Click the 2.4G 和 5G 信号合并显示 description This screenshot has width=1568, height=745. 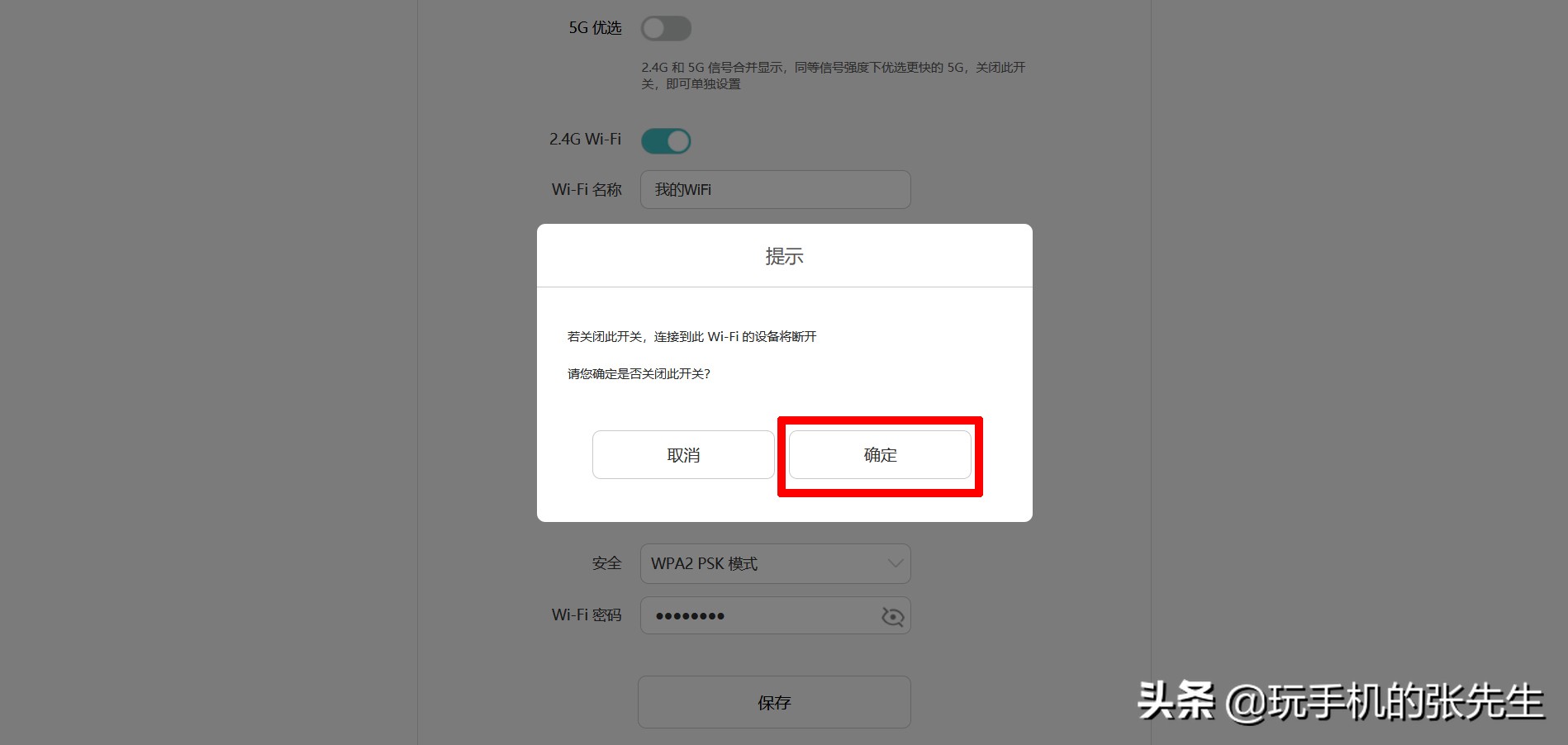834,75
